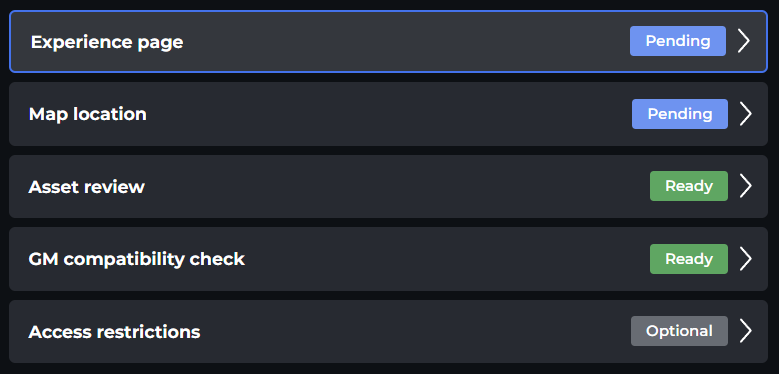Open GM compatibility check row
Screen dimensions: 779x374
pos(389,259)
